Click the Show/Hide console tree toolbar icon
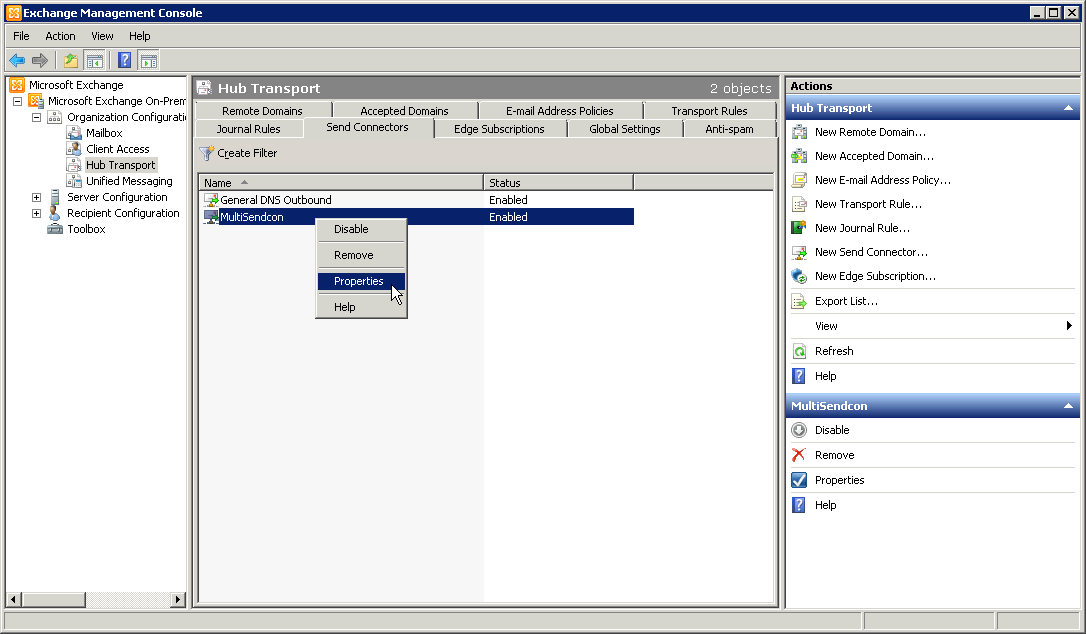 [x=95, y=60]
